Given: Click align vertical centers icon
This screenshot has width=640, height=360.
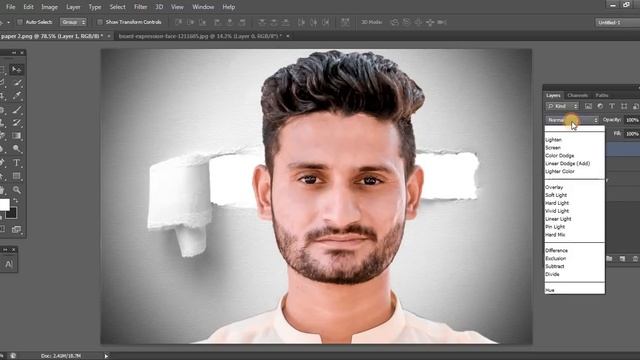Looking at the screenshot, I should click(191, 22).
